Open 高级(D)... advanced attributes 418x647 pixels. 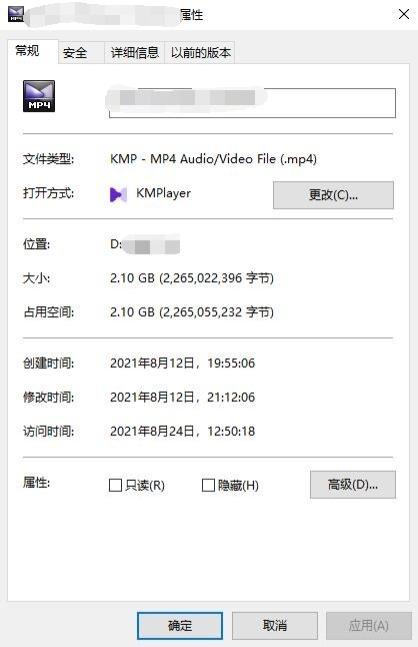click(353, 485)
